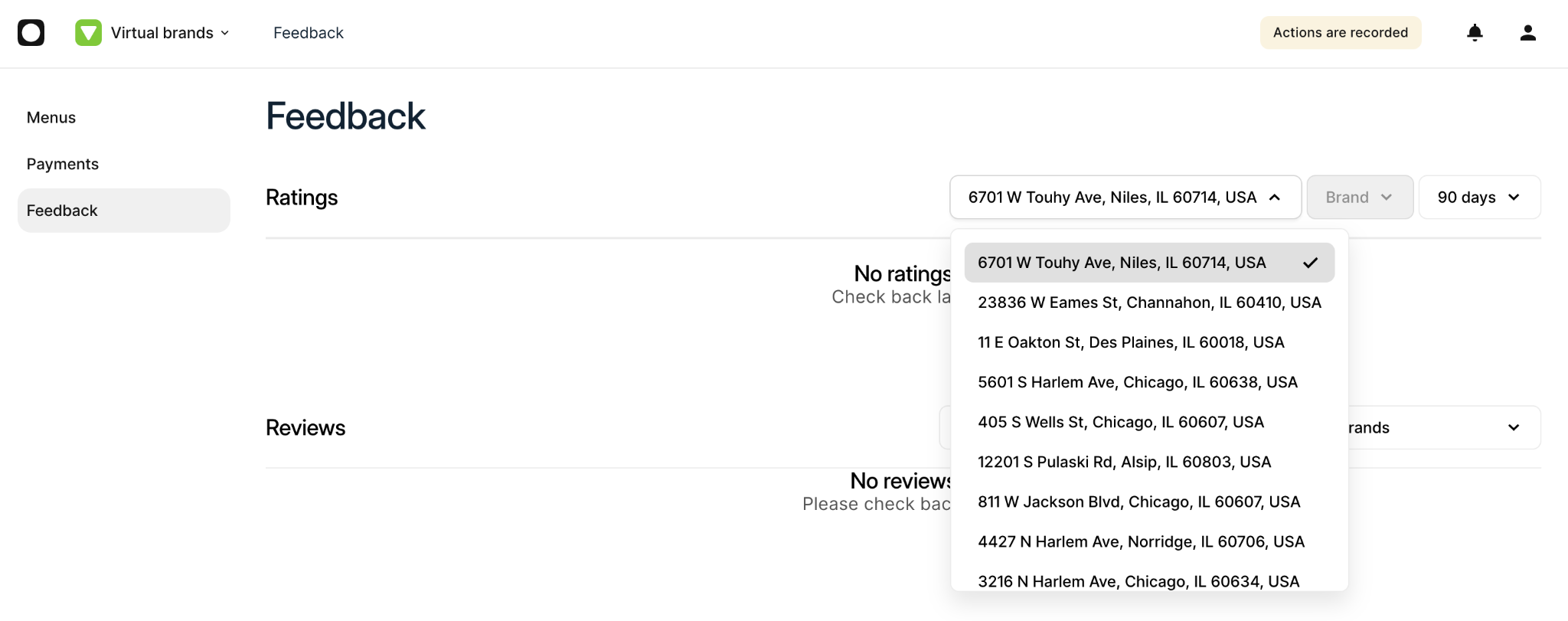Click the checkmark beside 6701 W Touhy Ave
1568x621 pixels.
tap(1310, 263)
